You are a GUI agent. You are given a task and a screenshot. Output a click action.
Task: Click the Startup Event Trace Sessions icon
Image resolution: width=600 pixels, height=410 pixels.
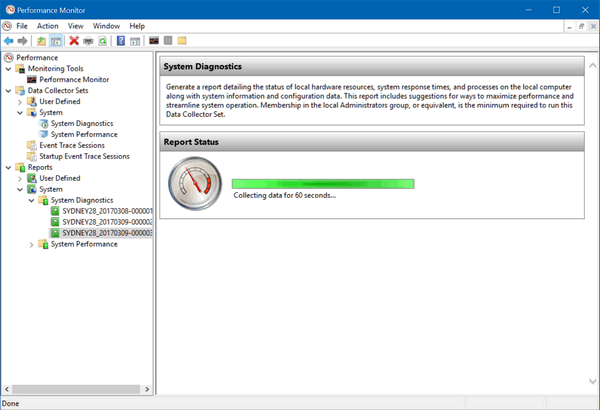31,156
